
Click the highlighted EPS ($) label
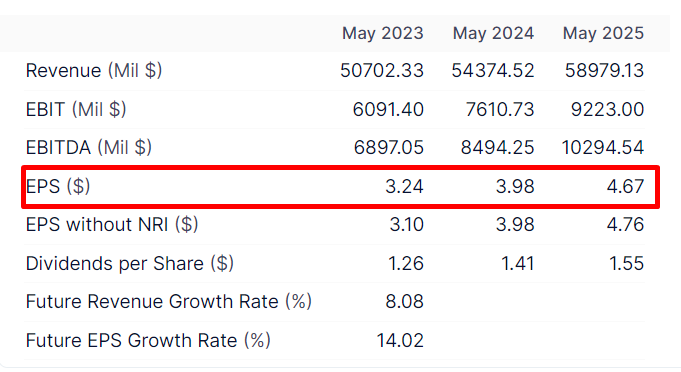tap(58, 186)
